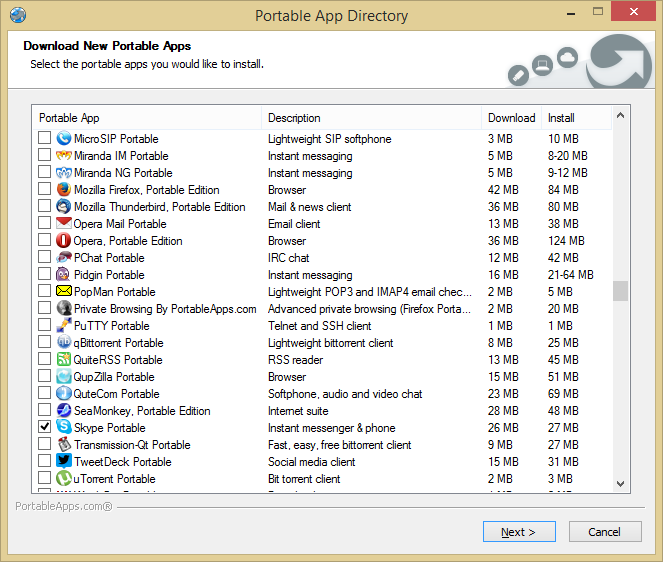The width and height of the screenshot is (663, 562).
Task: Click the scrollbar down arrow
Action: tap(621, 483)
